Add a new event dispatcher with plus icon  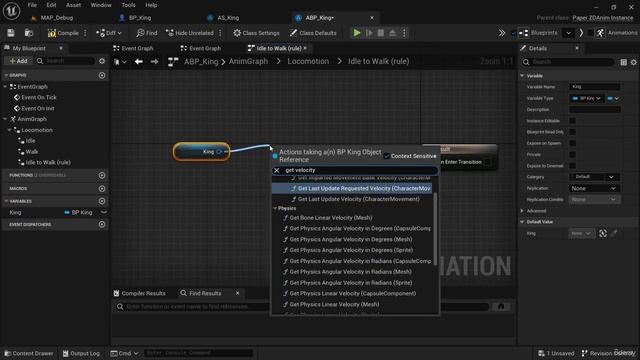pos(102,224)
